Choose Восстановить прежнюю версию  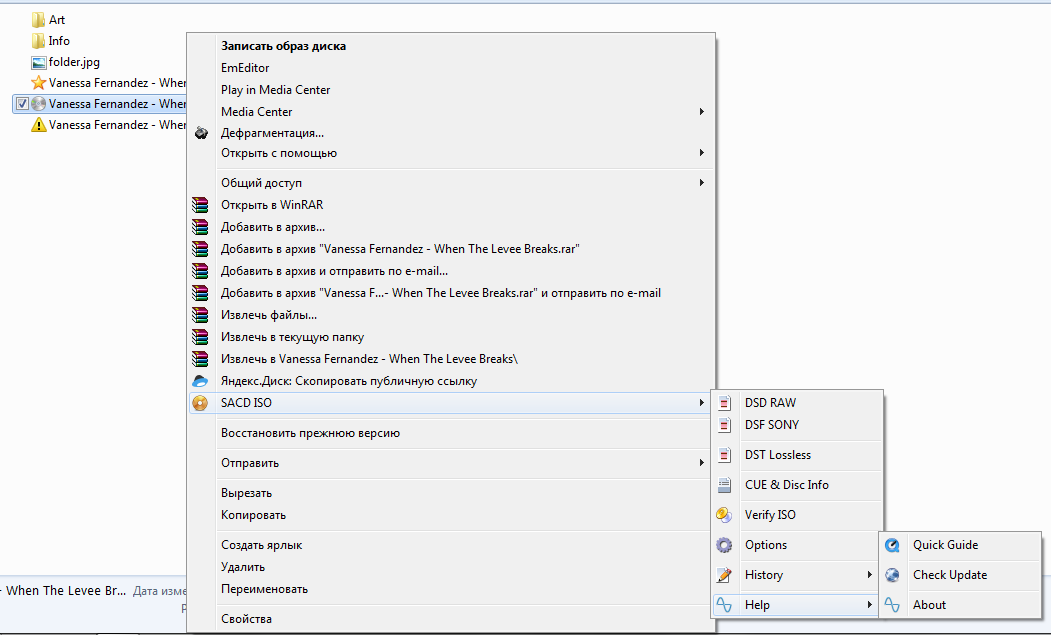click(310, 433)
